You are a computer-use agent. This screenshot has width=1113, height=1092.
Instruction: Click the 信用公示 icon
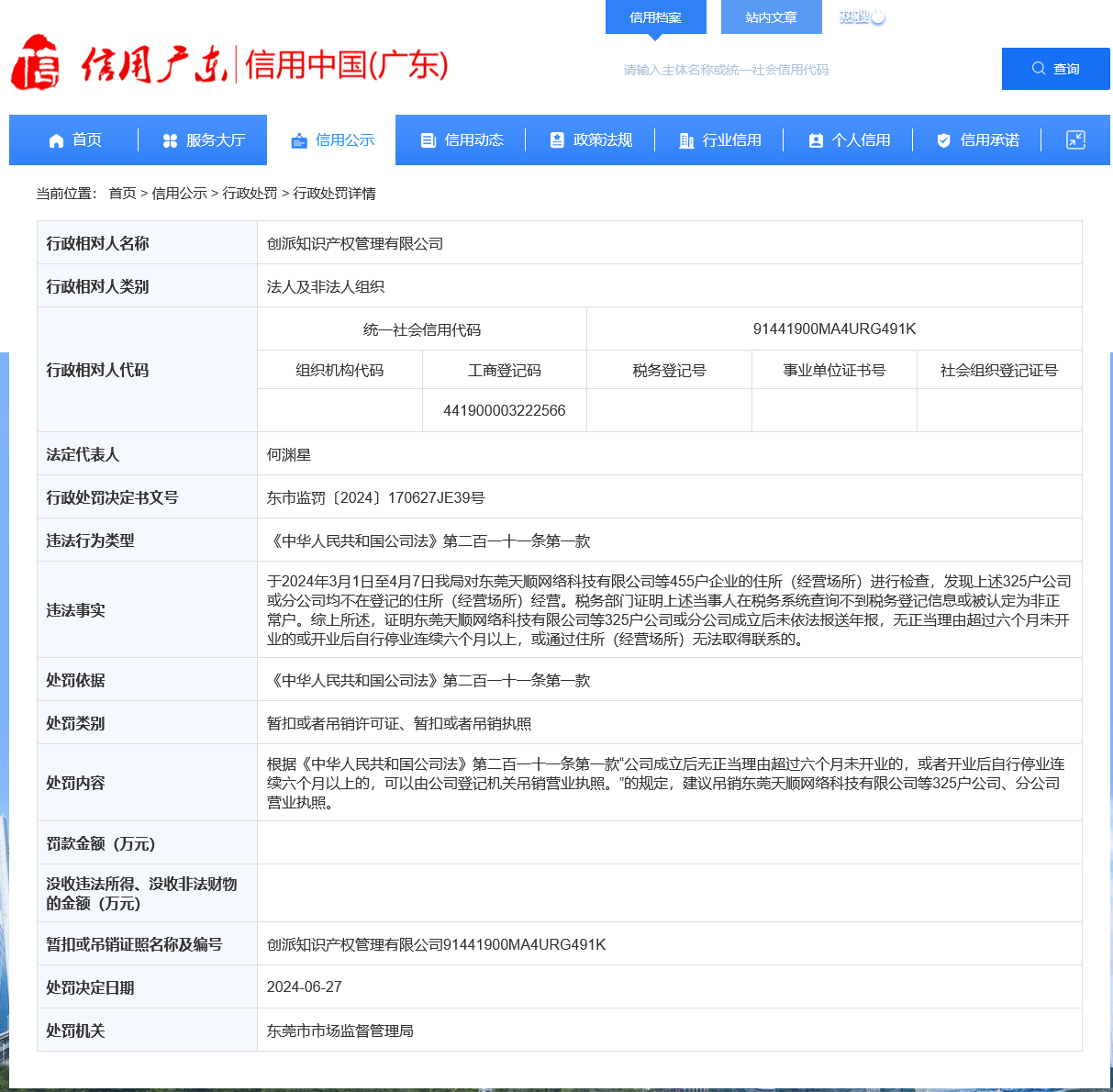click(x=298, y=140)
